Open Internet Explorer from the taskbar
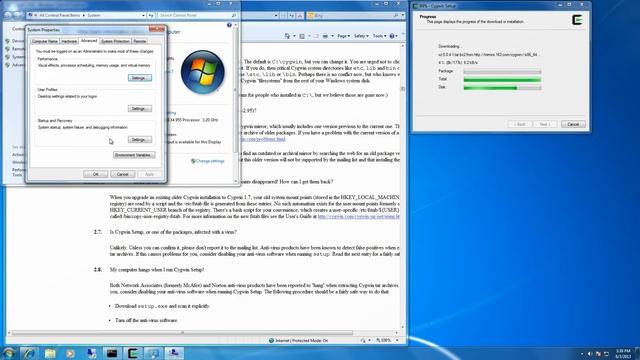 29,353
